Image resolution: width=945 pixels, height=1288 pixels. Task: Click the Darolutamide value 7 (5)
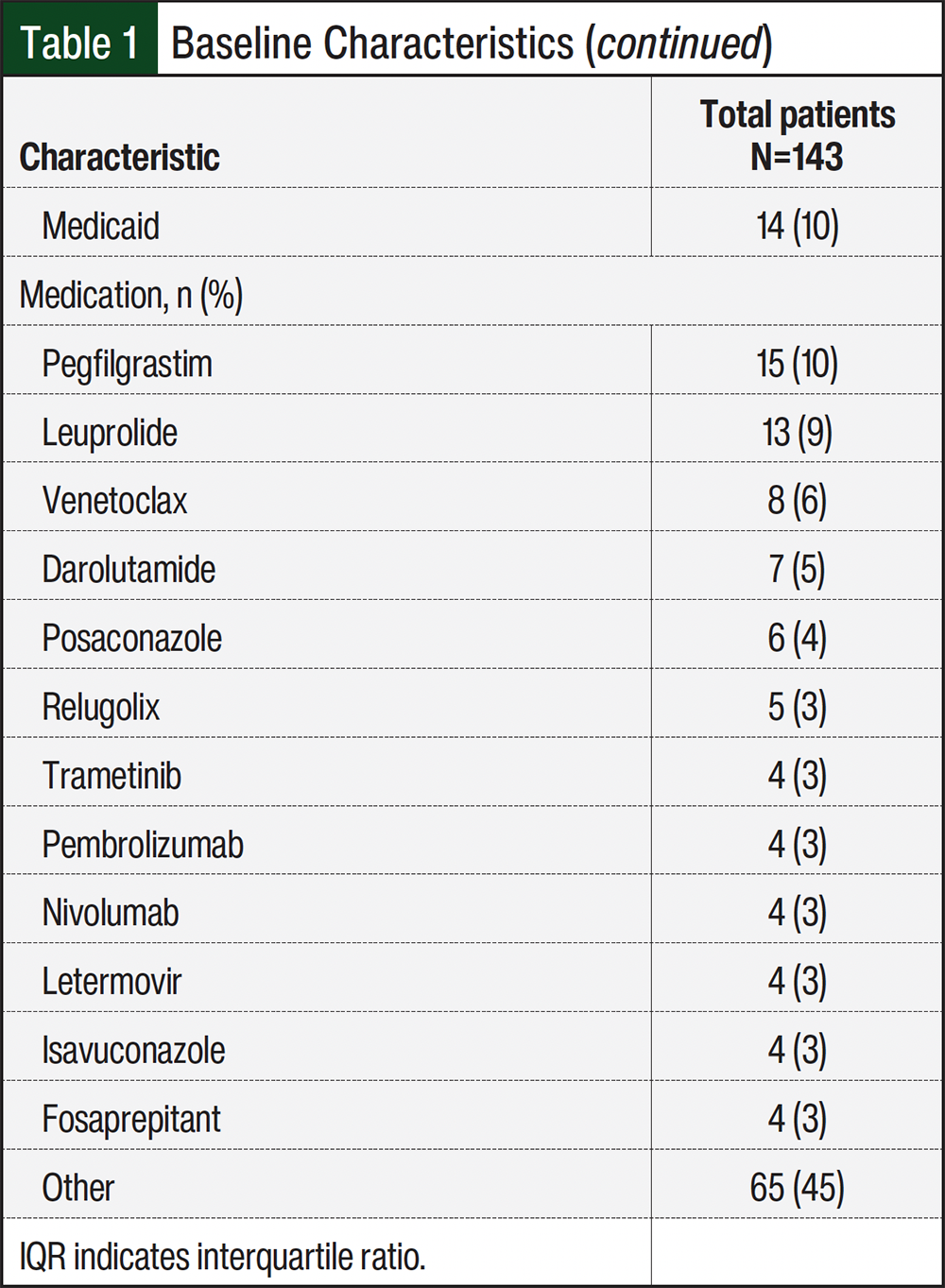pyautogui.click(x=797, y=570)
